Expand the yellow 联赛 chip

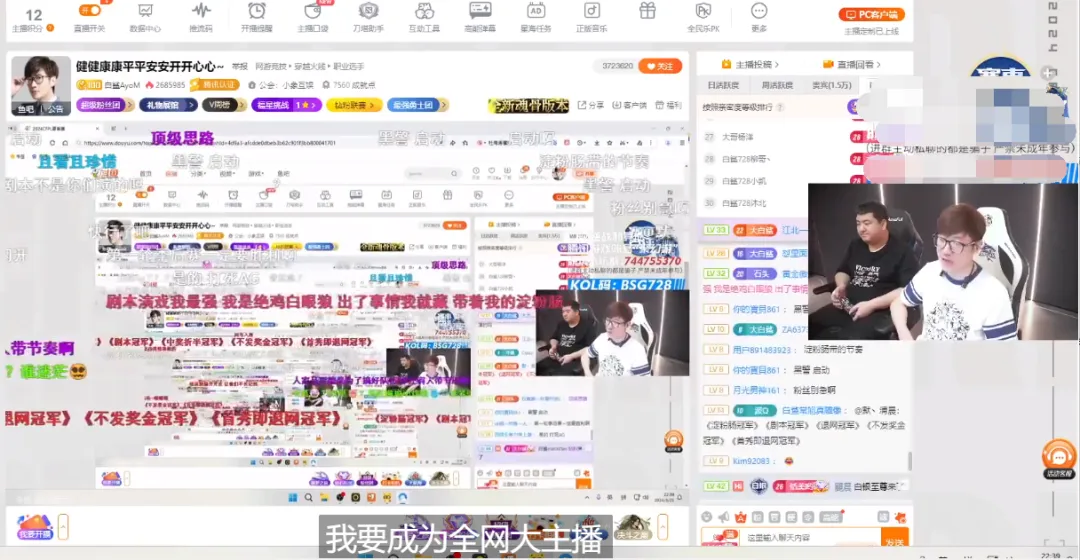pos(354,105)
